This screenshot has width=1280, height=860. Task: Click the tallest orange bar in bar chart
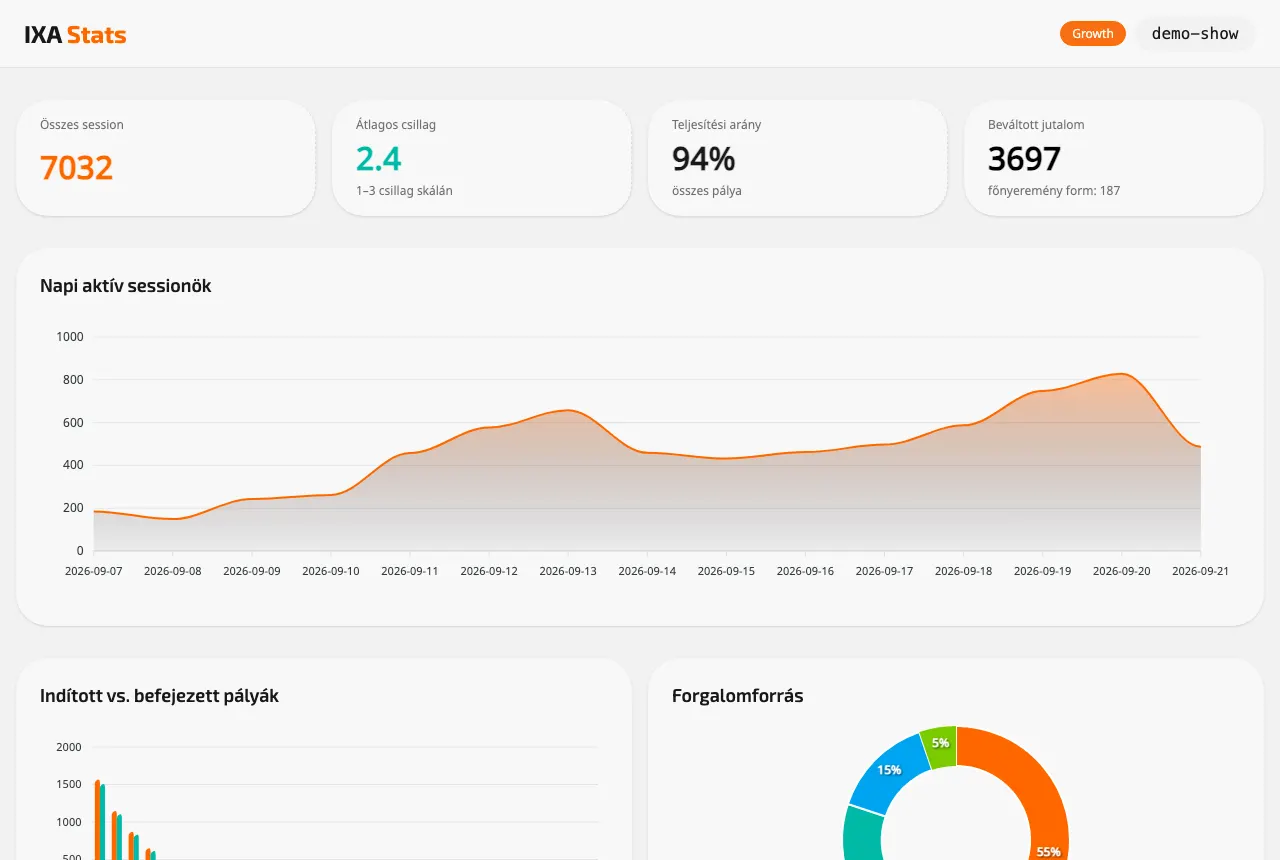click(x=97, y=820)
